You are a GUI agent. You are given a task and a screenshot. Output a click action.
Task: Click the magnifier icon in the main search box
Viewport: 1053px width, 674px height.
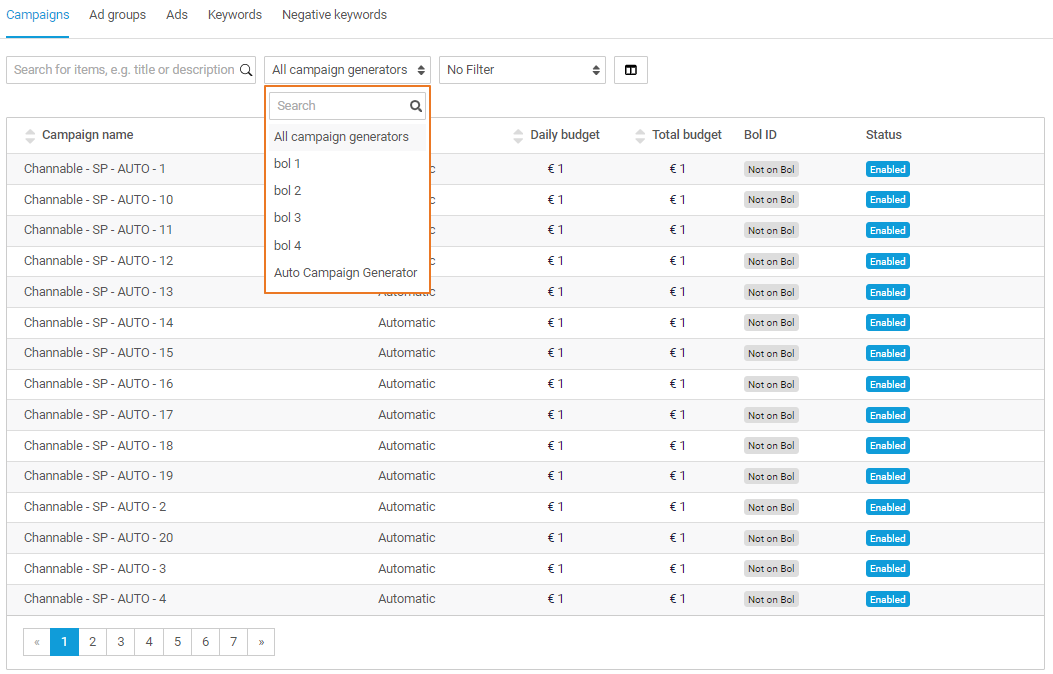pyautogui.click(x=246, y=70)
